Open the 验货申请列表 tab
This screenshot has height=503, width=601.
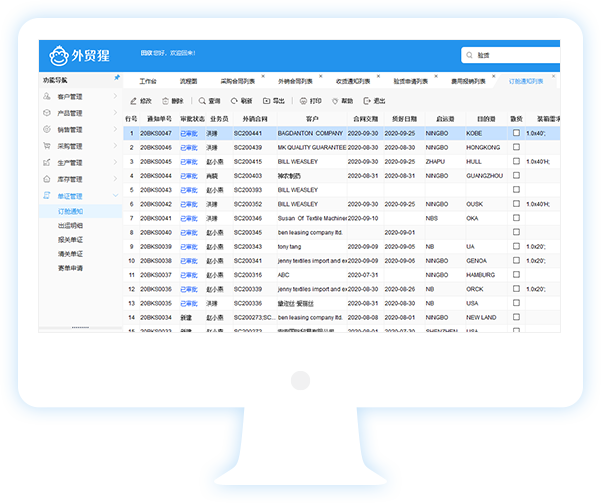(411, 81)
